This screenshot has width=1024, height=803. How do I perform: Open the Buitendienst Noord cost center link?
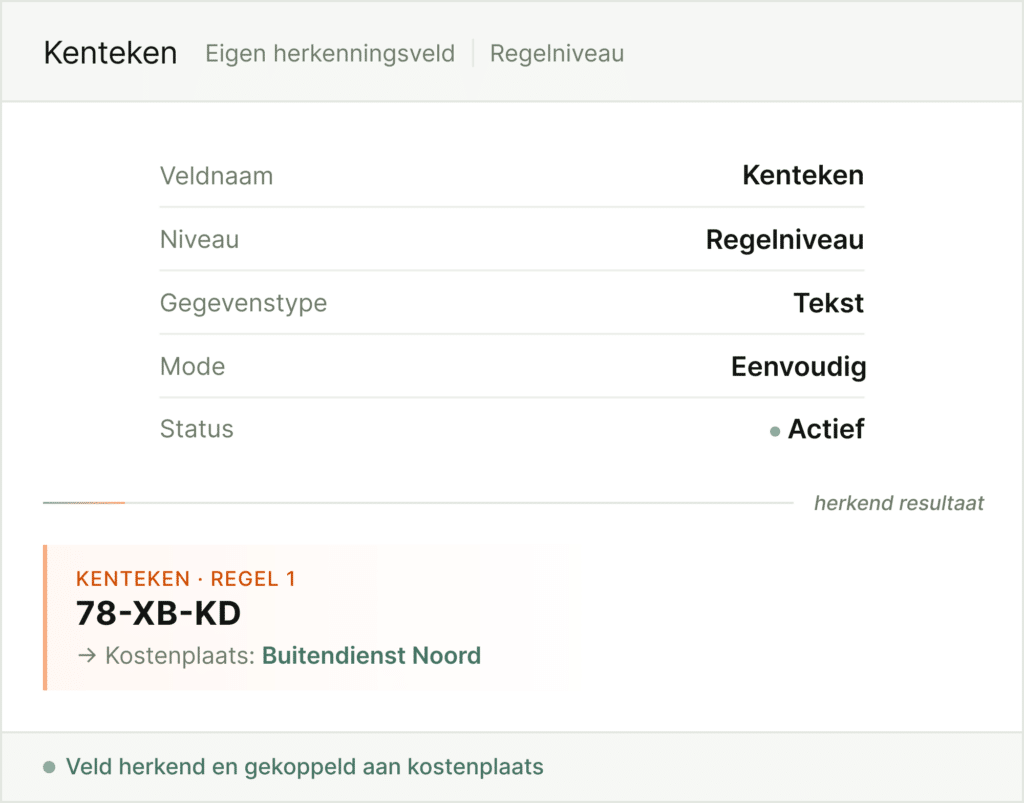(x=371, y=656)
